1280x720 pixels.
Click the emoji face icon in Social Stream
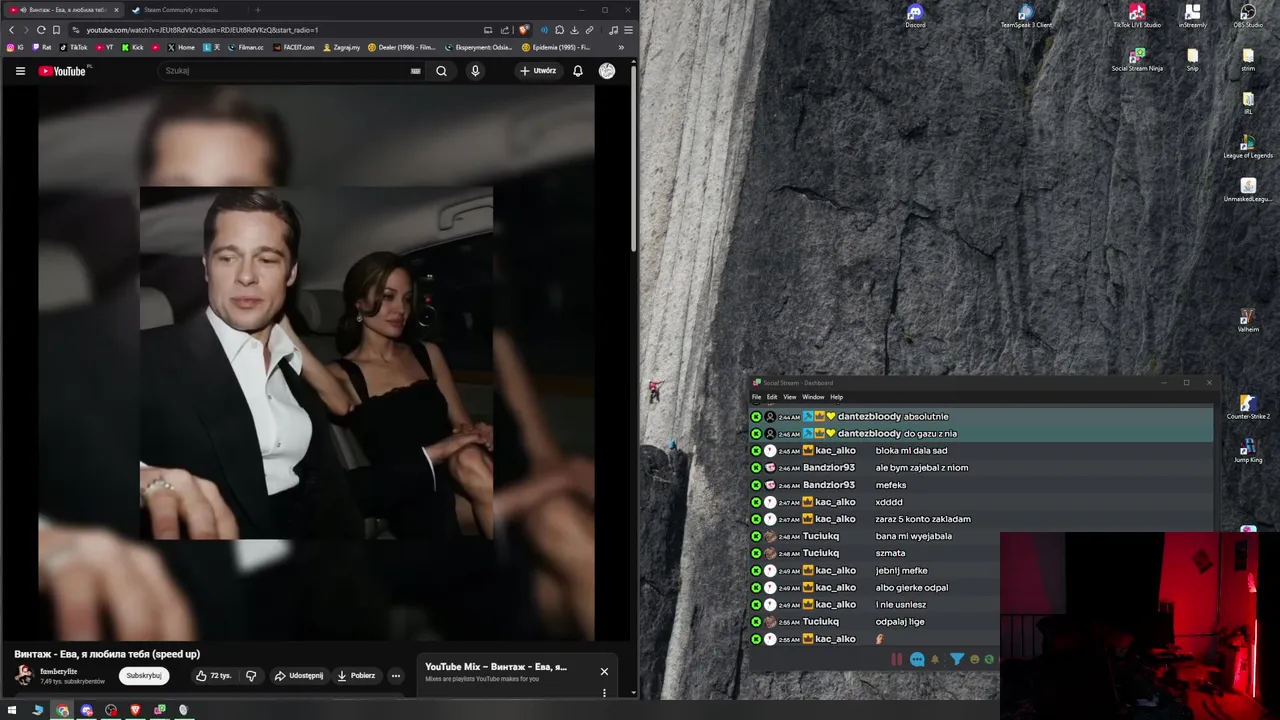(975, 659)
